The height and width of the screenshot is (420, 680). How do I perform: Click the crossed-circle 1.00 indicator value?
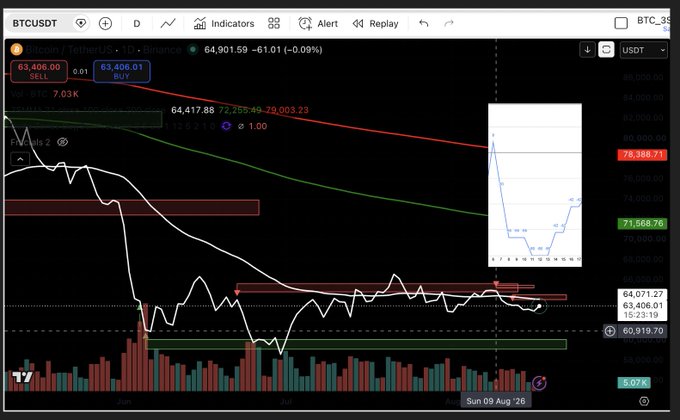pos(252,126)
